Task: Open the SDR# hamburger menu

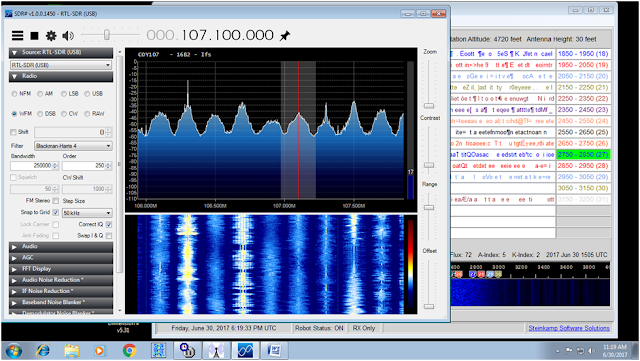Action: click(17, 36)
